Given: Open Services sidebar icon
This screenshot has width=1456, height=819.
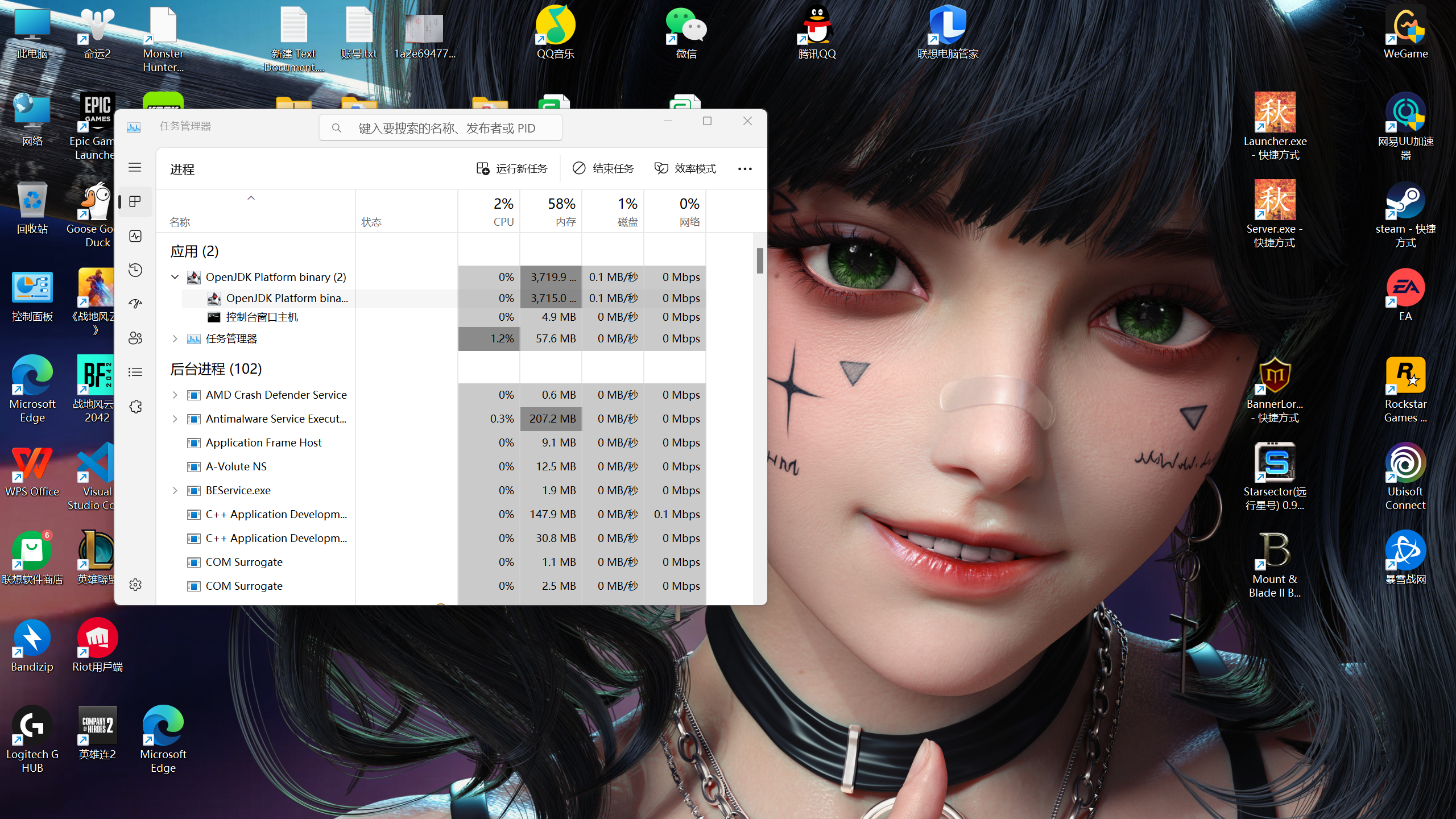Looking at the screenshot, I should [x=135, y=407].
